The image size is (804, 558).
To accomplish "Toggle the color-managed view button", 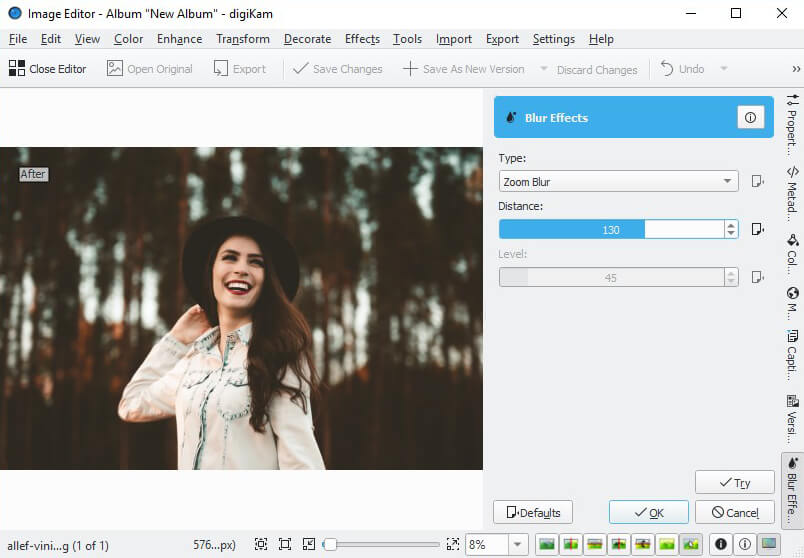I will (768, 544).
